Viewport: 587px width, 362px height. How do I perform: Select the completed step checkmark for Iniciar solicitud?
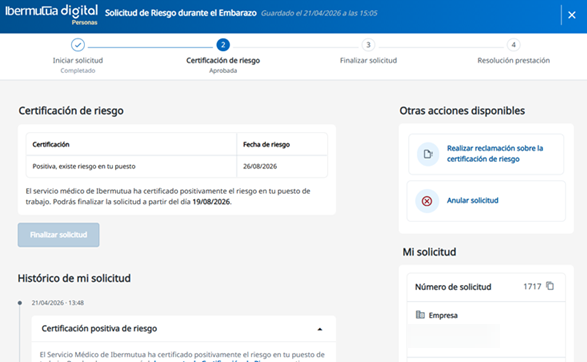pos(78,45)
